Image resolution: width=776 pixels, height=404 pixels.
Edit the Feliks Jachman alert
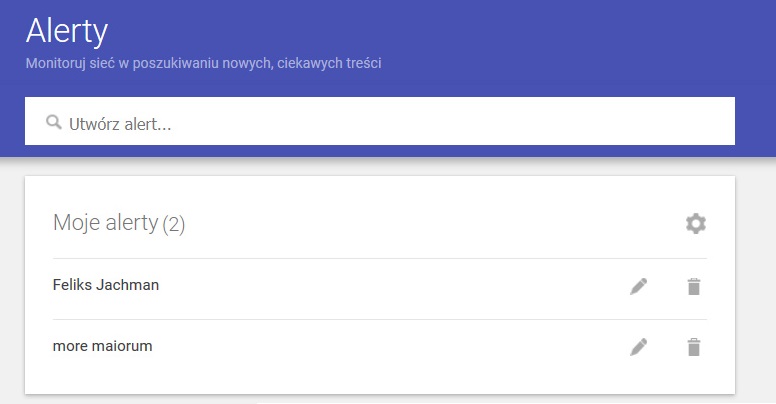(x=638, y=287)
